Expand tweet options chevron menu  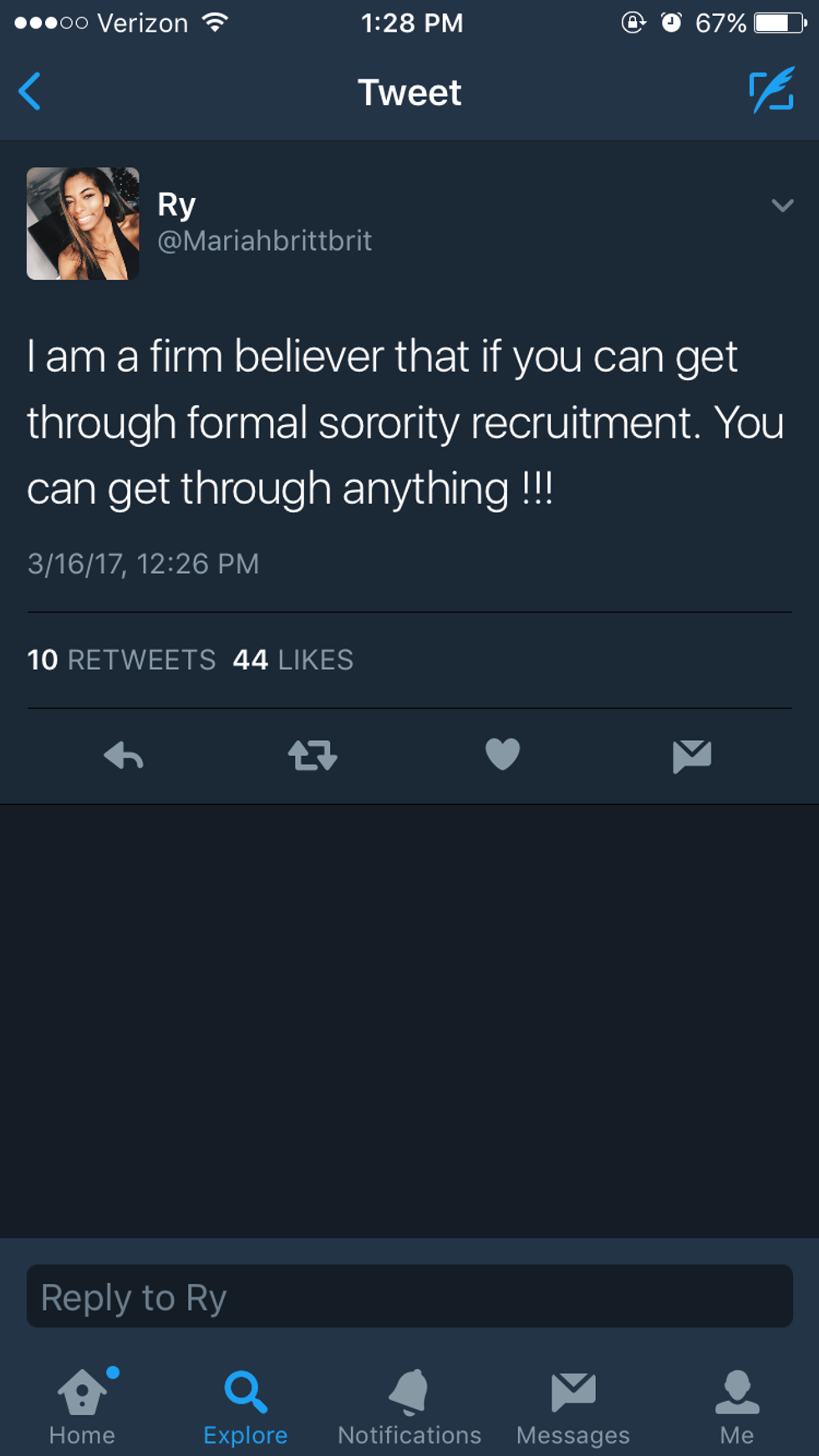782,205
